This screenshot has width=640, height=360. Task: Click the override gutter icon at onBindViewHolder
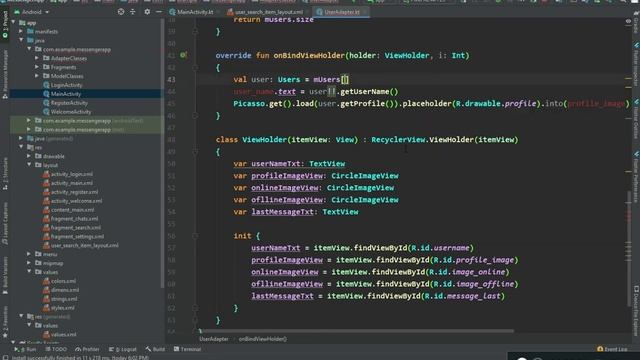pyautogui.click(x=183, y=55)
